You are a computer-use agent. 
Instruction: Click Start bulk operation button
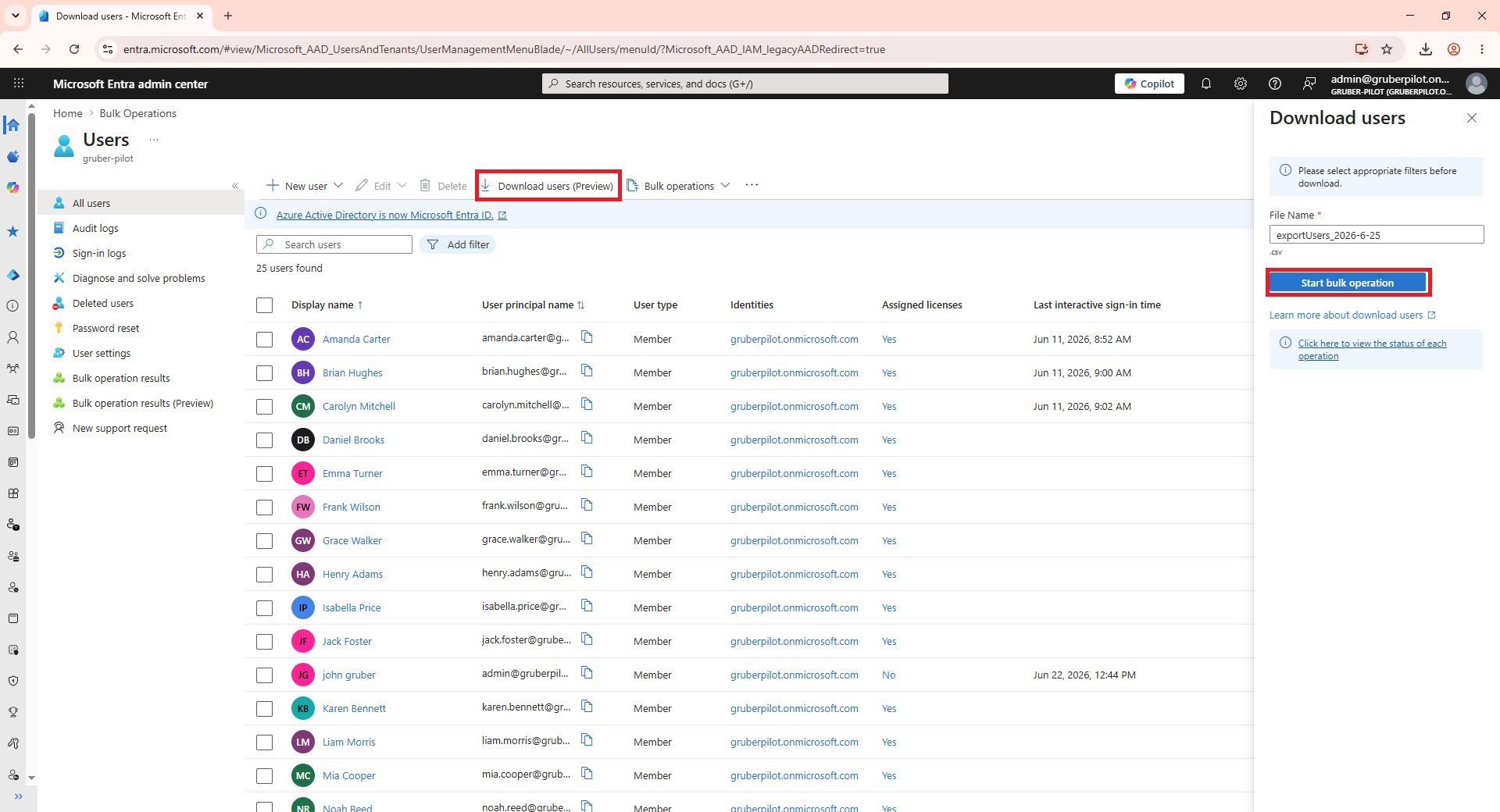point(1348,283)
